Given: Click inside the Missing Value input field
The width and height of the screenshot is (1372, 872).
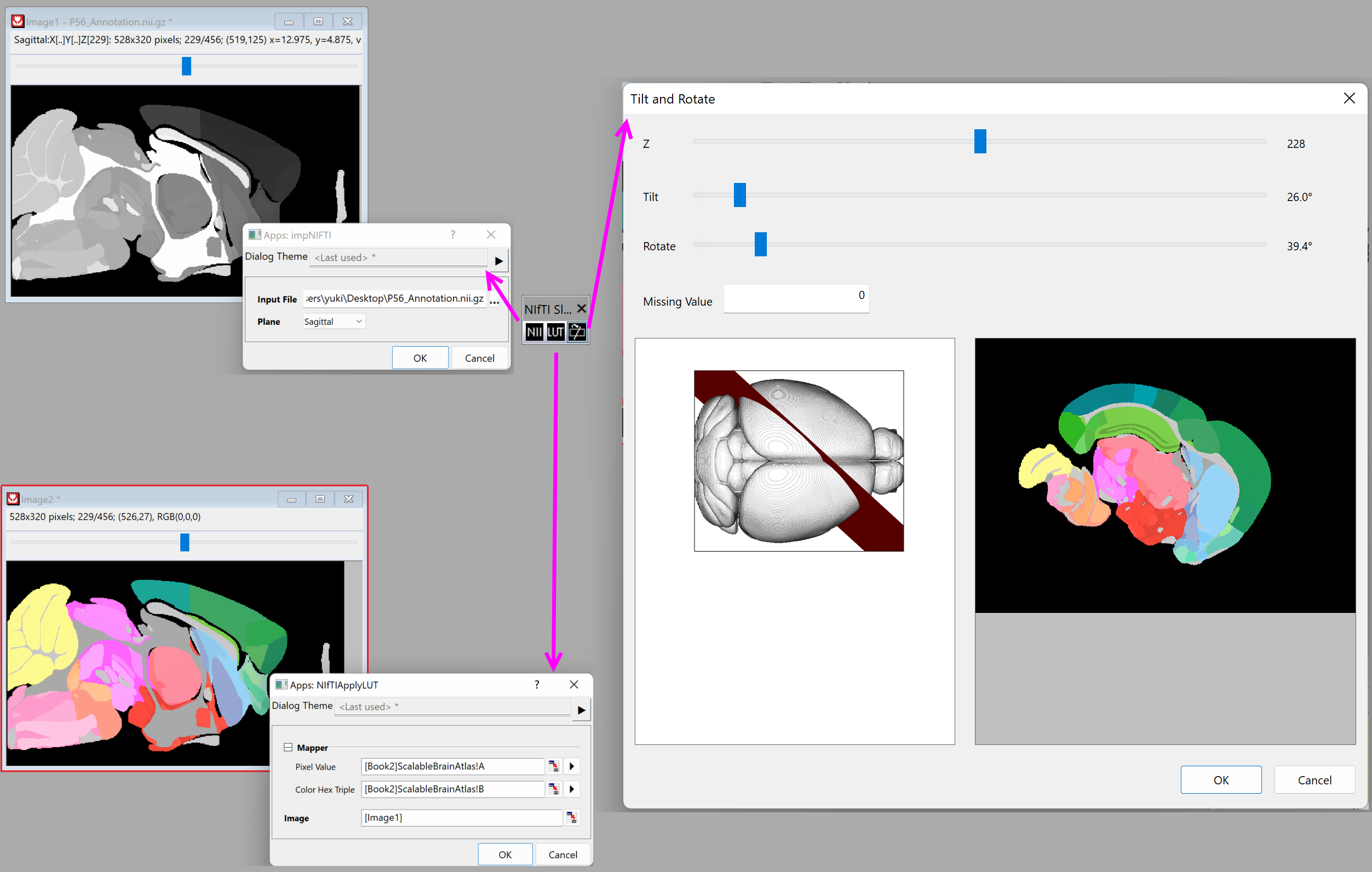Looking at the screenshot, I should (x=796, y=299).
